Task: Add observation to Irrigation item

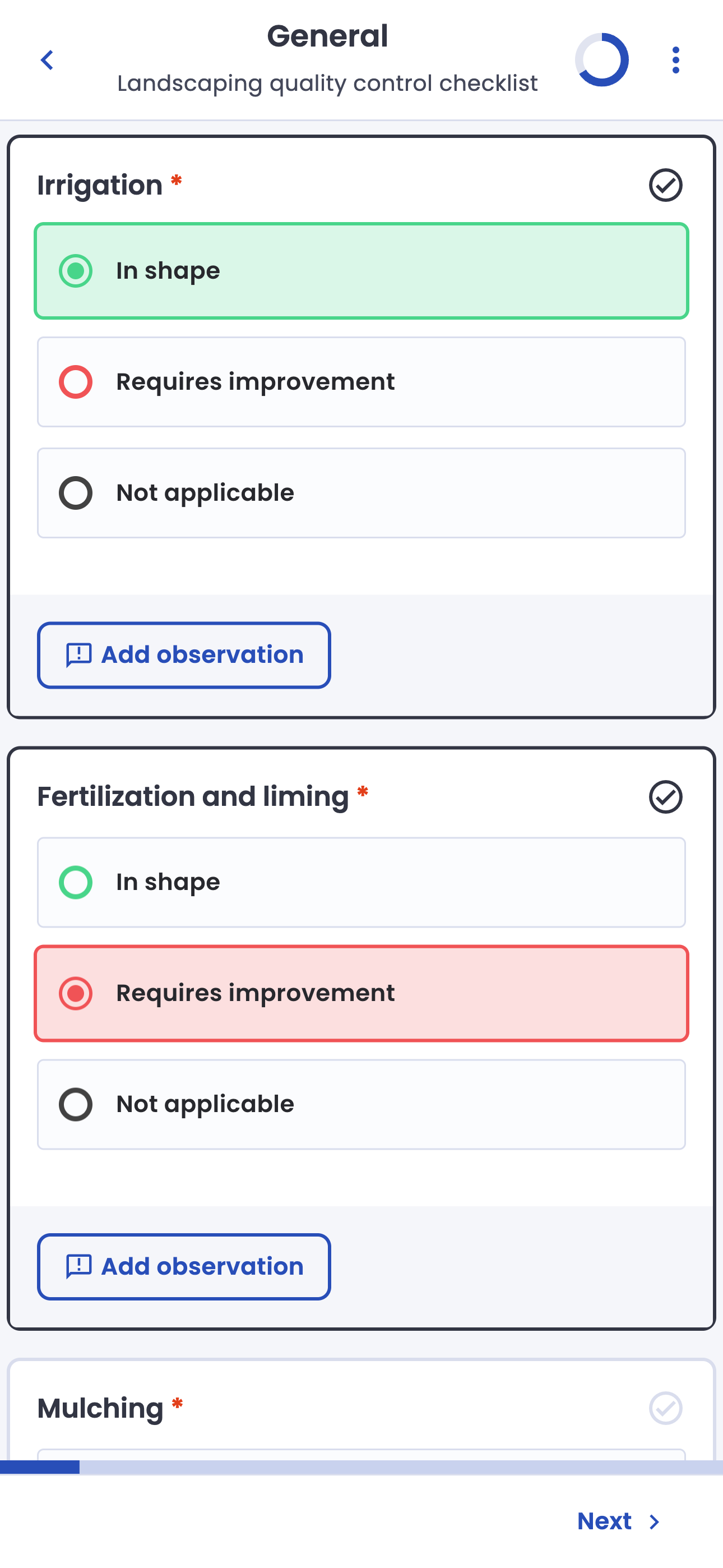Action: [x=184, y=655]
